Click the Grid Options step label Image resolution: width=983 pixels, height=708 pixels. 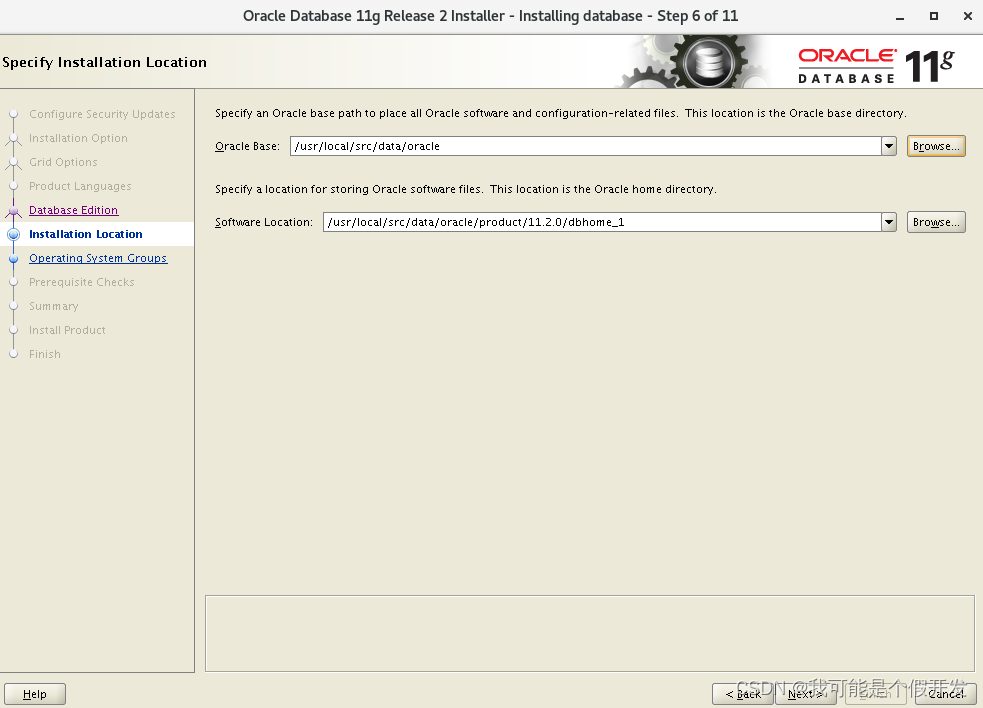click(x=63, y=162)
